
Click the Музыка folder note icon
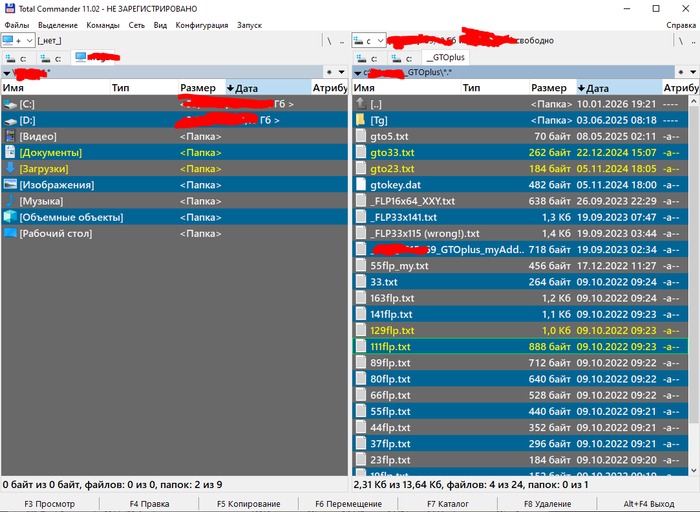(10, 201)
